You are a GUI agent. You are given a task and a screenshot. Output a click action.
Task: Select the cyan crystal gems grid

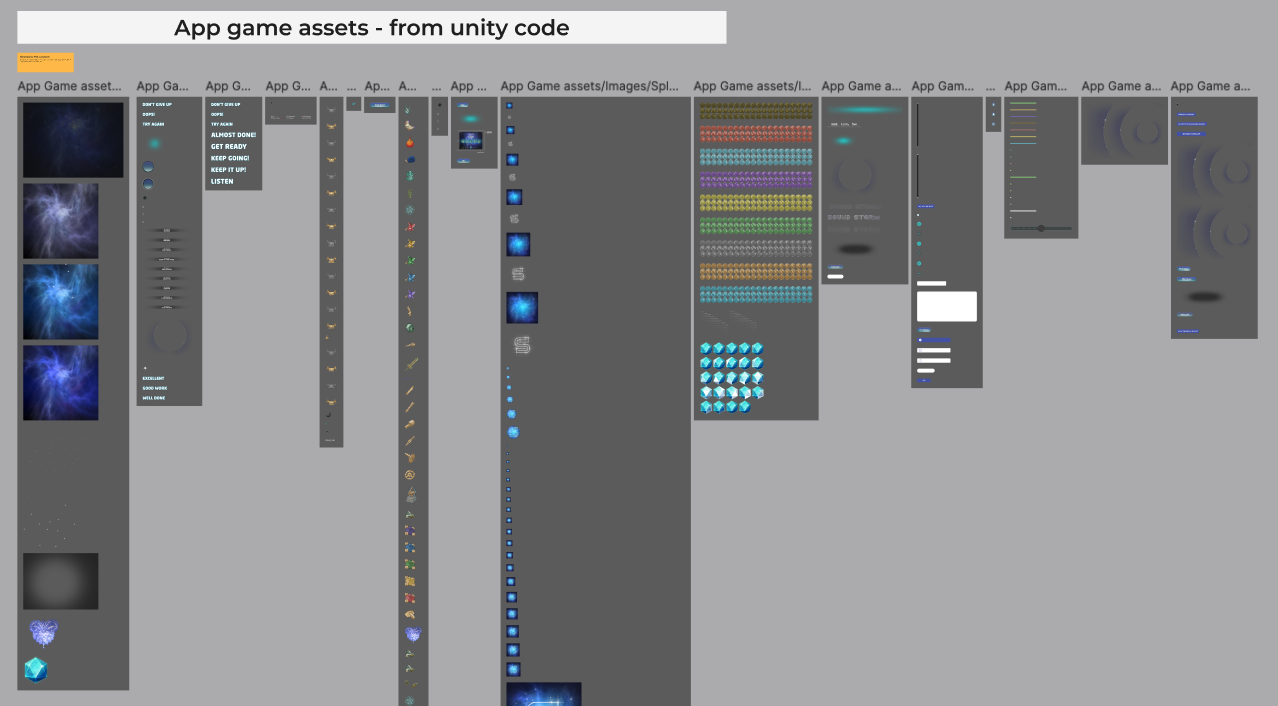pyautogui.click(x=731, y=377)
